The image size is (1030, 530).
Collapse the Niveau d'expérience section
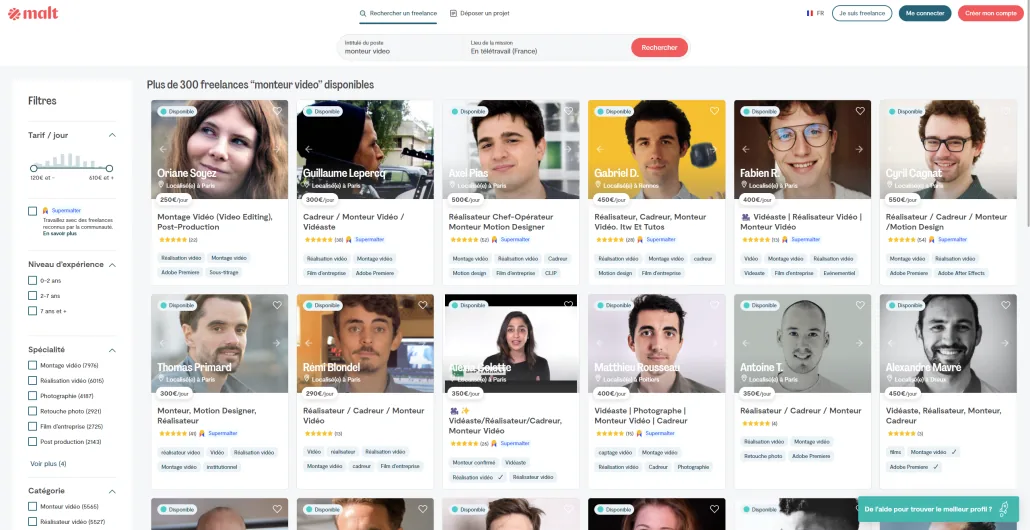[x=112, y=265]
